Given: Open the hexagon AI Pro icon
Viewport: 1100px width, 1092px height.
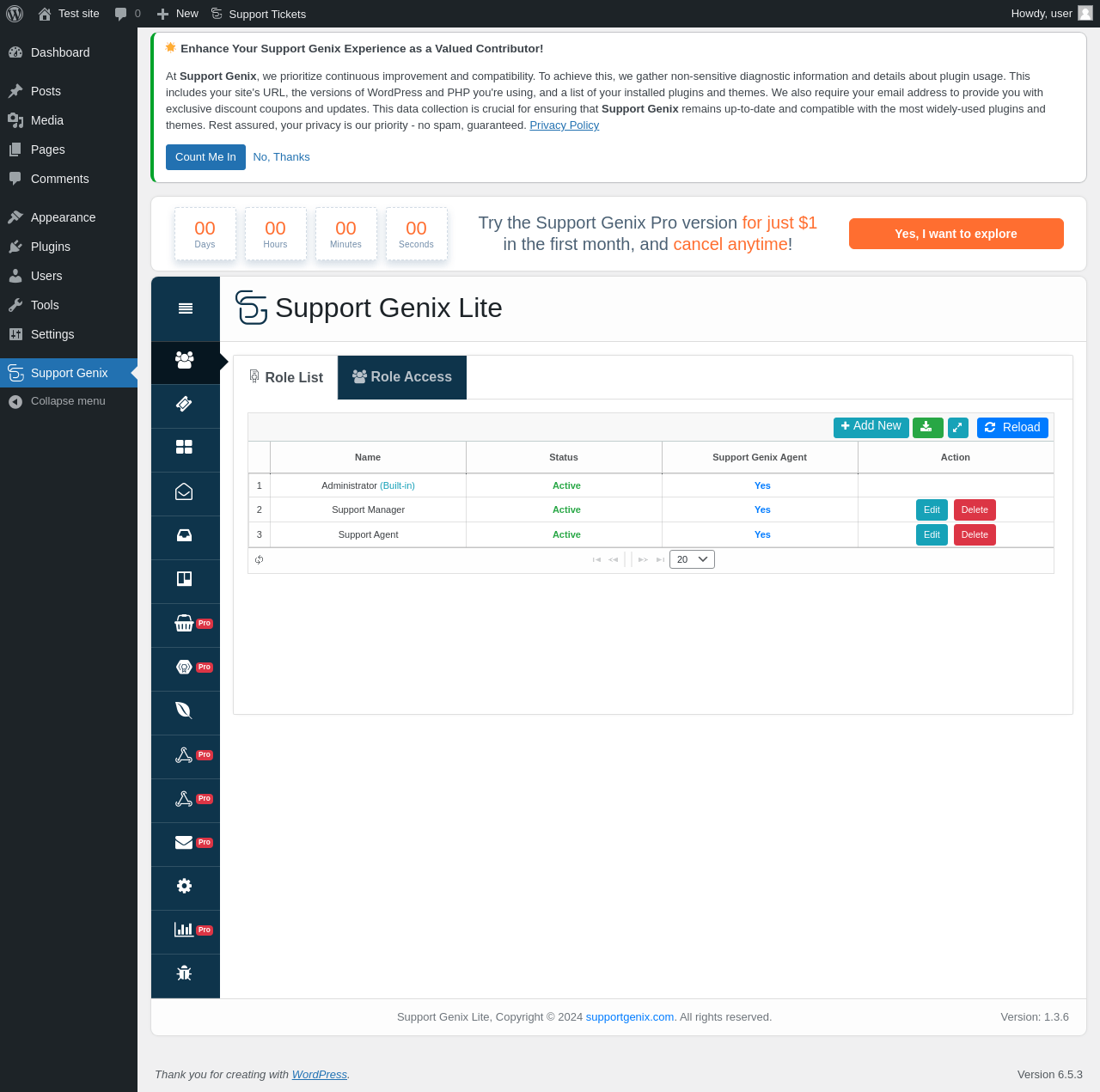Looking at the screenshot, I should tap(184, 667).
